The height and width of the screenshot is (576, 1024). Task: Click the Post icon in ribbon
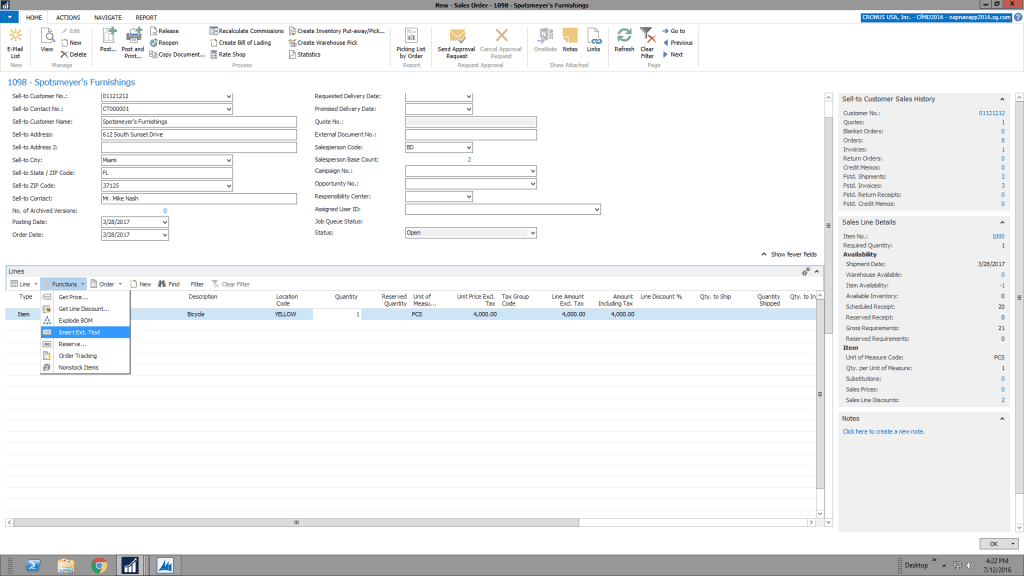pos(108,38)
